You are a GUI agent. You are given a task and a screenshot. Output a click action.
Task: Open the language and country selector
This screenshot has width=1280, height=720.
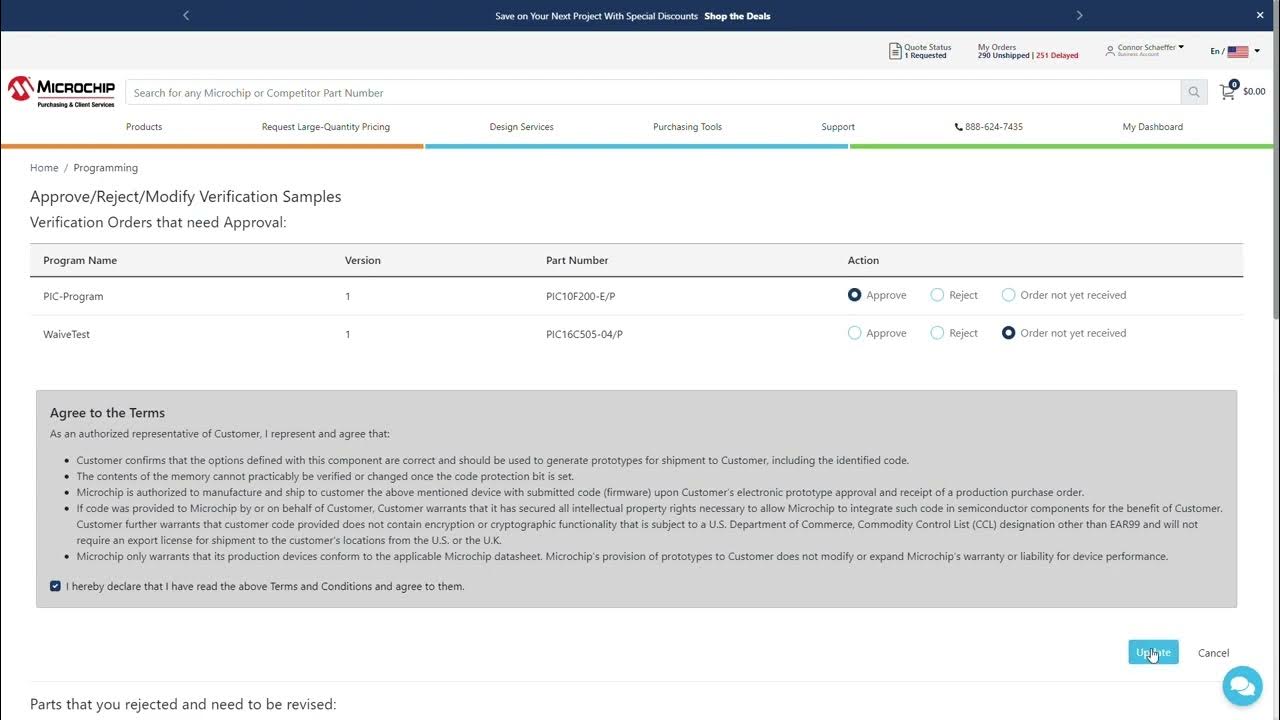[x=1236, y=51]
